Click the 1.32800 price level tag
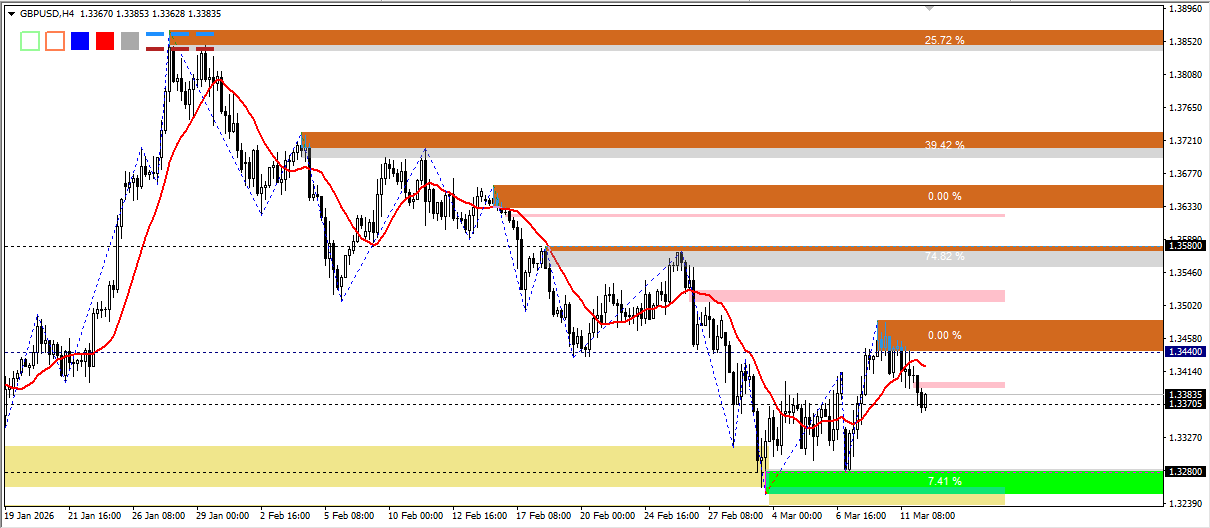 click(x=1185, y=471)
